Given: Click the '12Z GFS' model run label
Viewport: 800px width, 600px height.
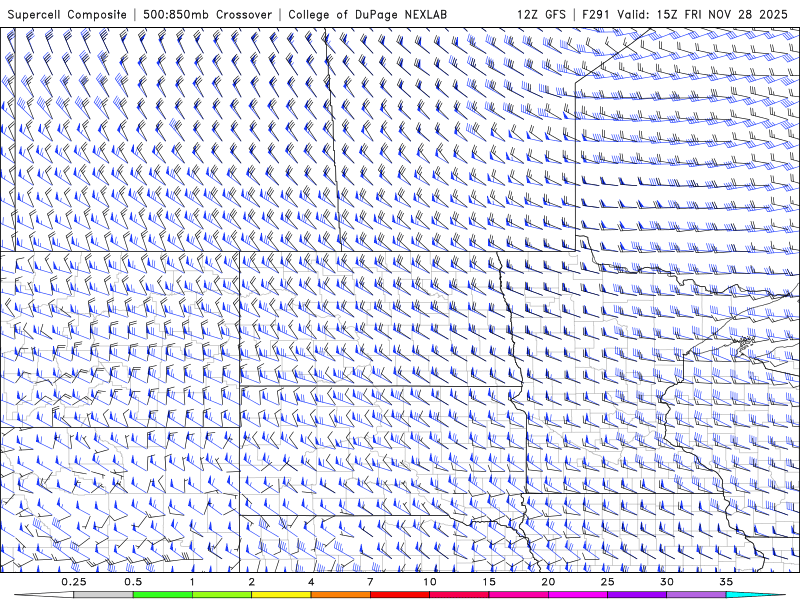Looking at the screenshot, I should pos(541,15).
